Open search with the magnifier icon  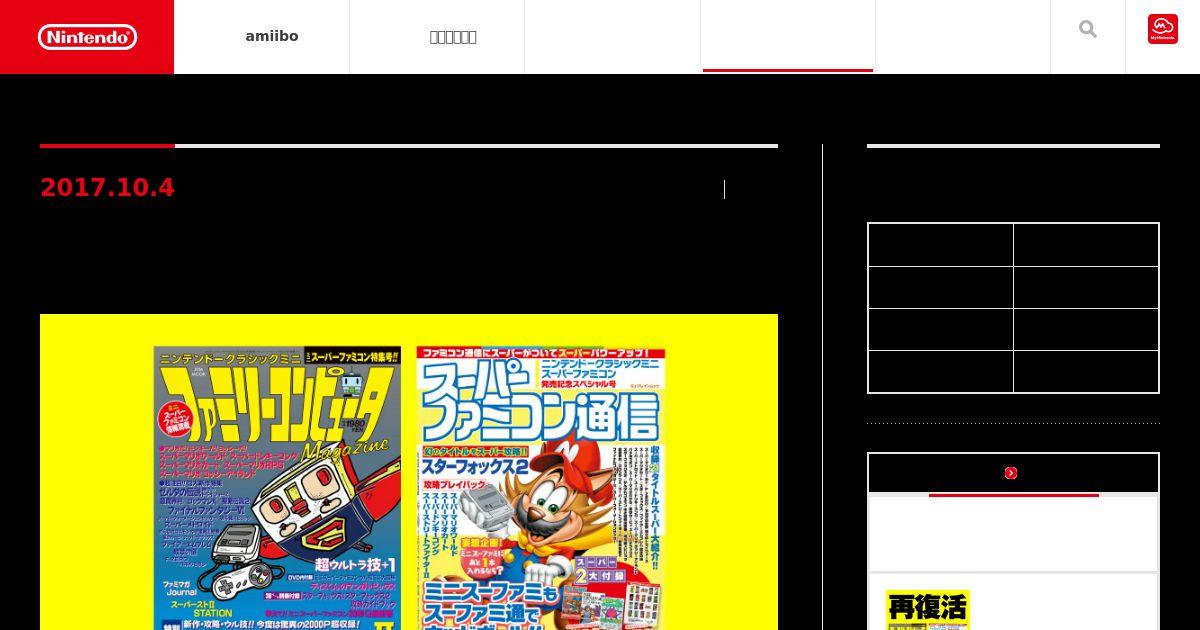[1088, 30]
